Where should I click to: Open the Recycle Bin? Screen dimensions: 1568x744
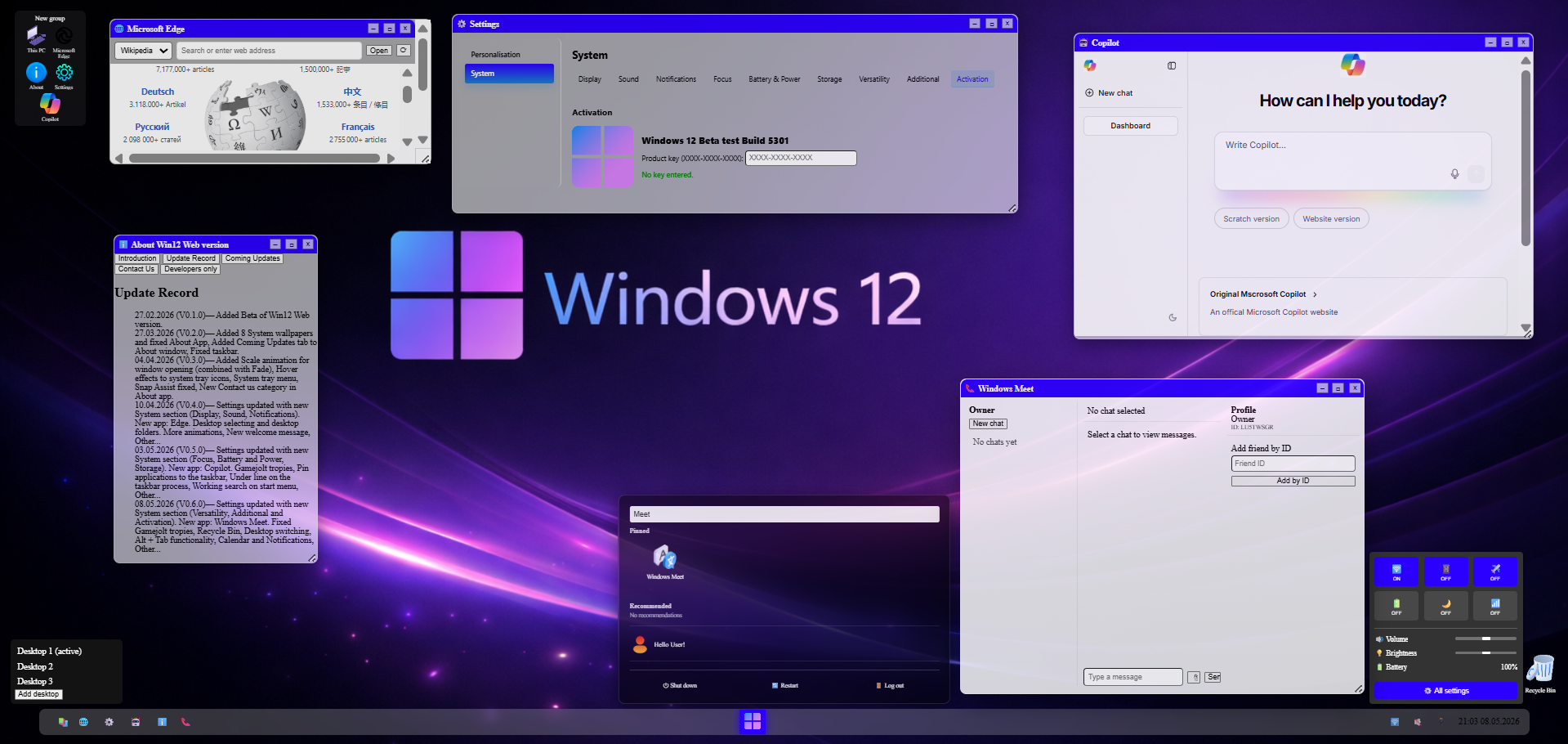tap(1540, 674)
